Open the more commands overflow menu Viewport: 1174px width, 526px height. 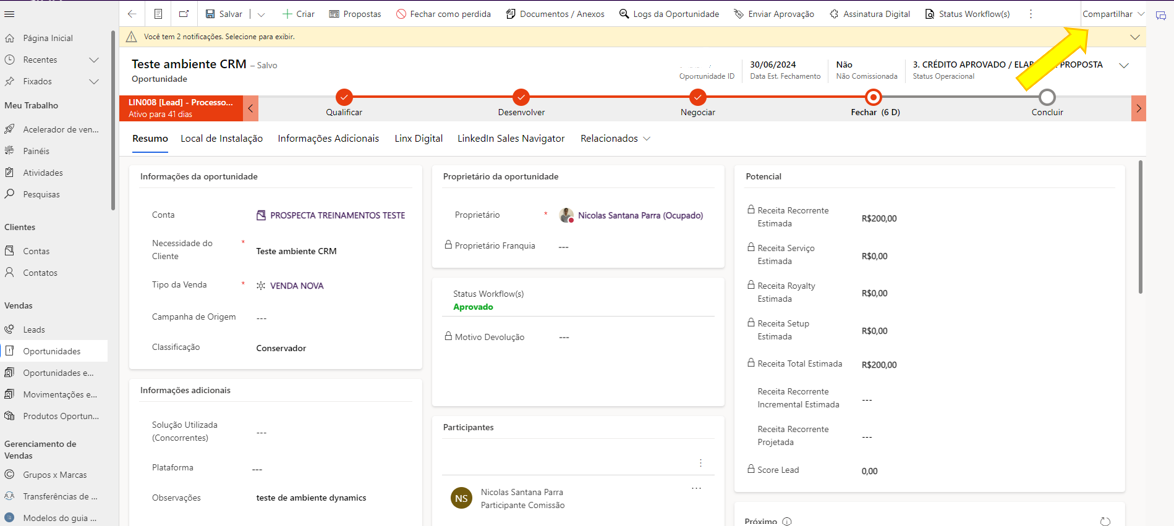coord(1031,14)
